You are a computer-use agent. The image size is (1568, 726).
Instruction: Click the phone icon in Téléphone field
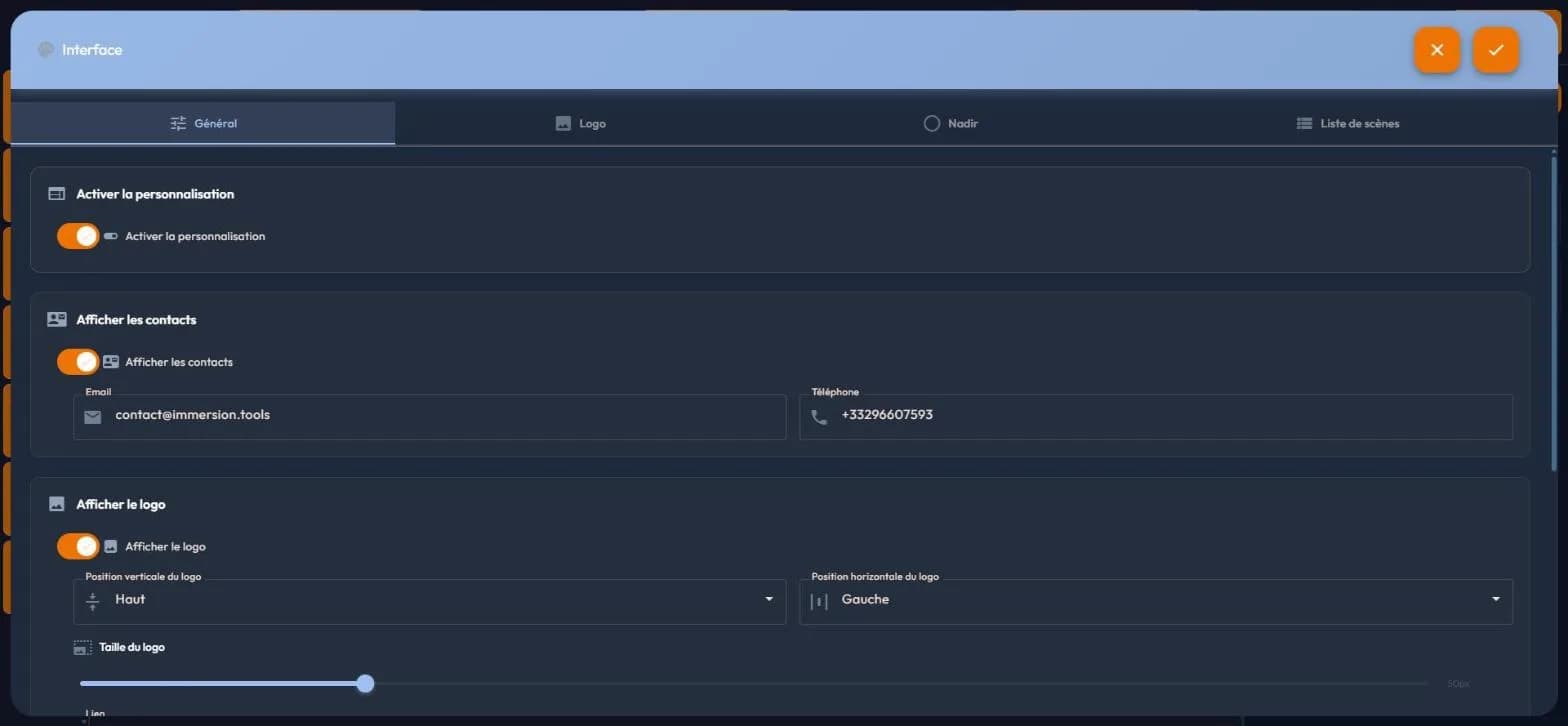pyautogui.click(x=819, y=417)
